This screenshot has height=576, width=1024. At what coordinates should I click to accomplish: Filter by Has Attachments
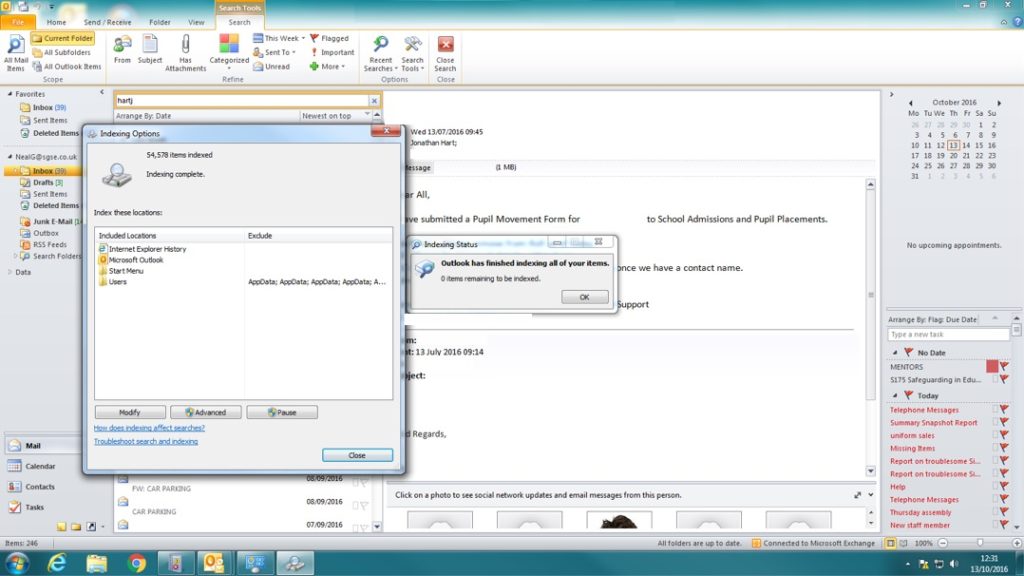185,54
